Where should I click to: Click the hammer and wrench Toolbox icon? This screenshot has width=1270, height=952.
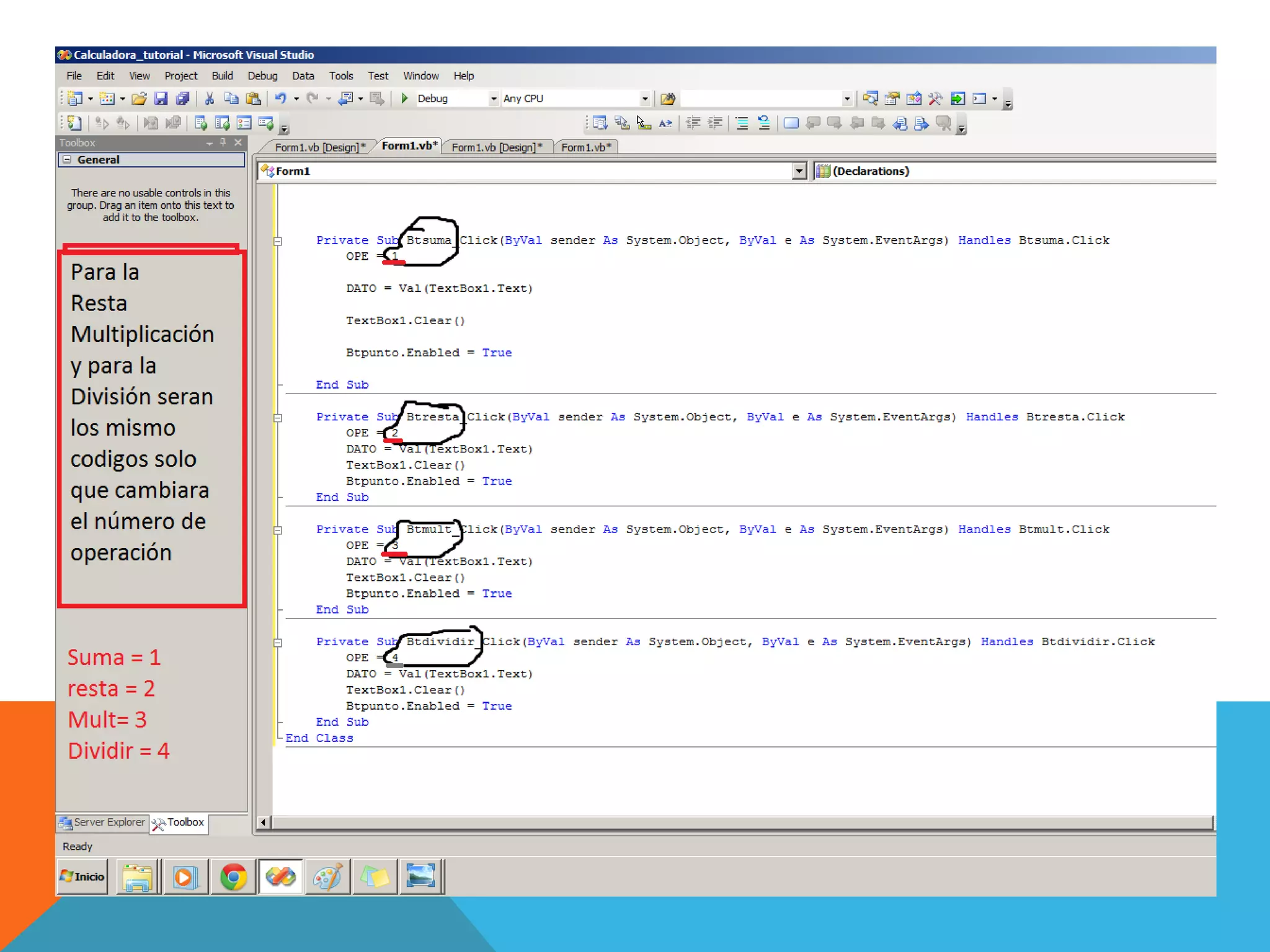click(936, 99)
